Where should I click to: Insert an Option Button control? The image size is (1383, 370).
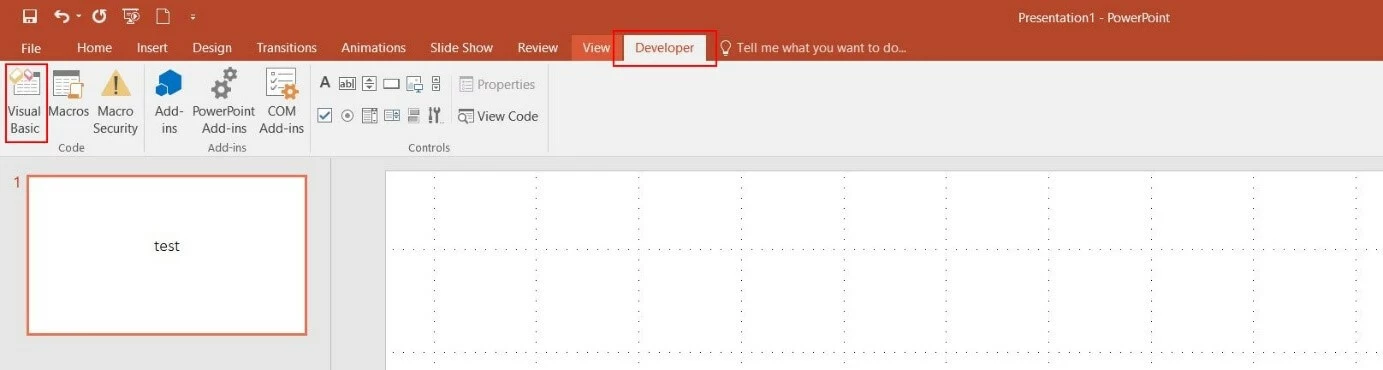tap(347, 116)
